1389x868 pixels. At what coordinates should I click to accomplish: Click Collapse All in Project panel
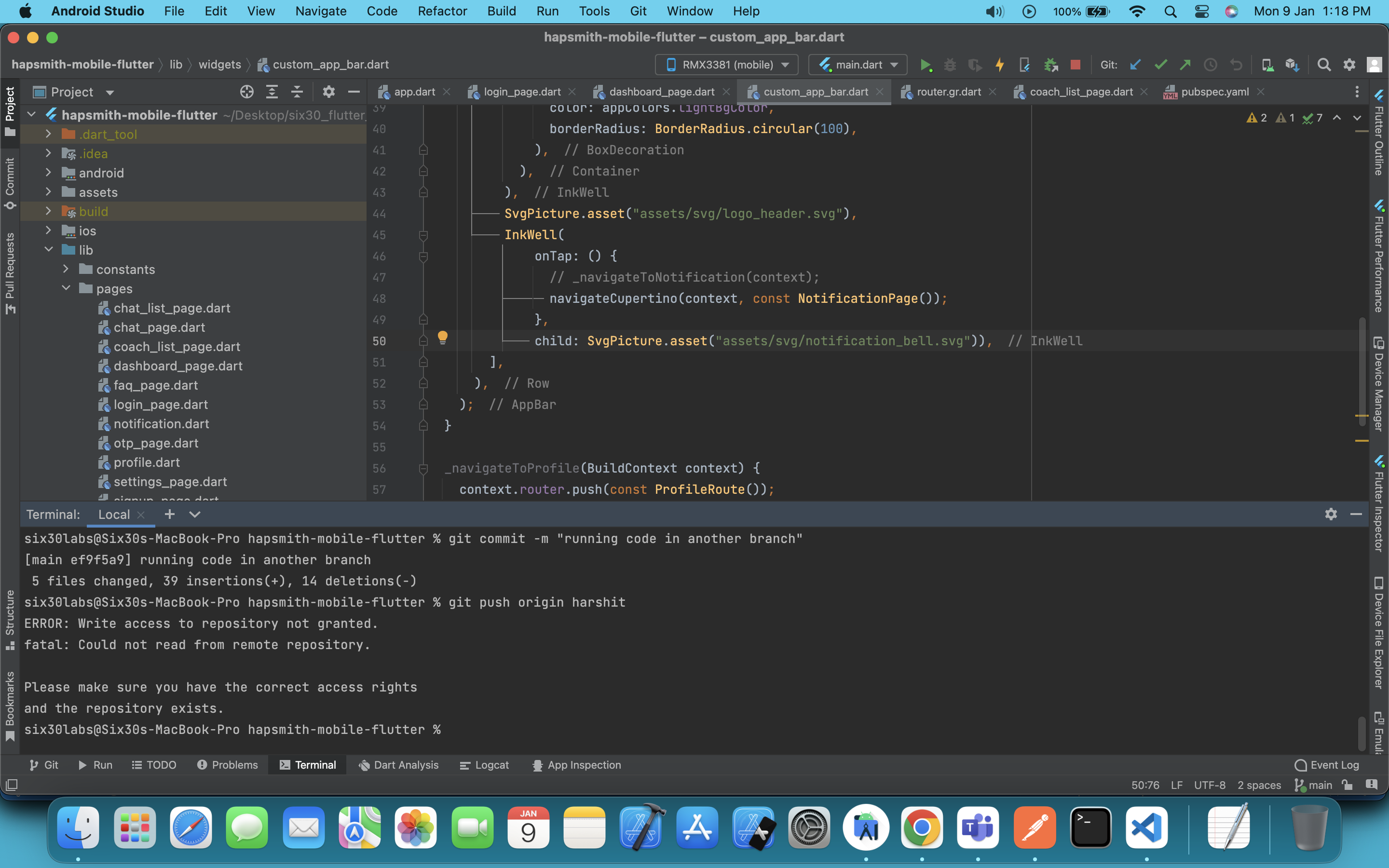pyautogui.click(x=297, y=92)
